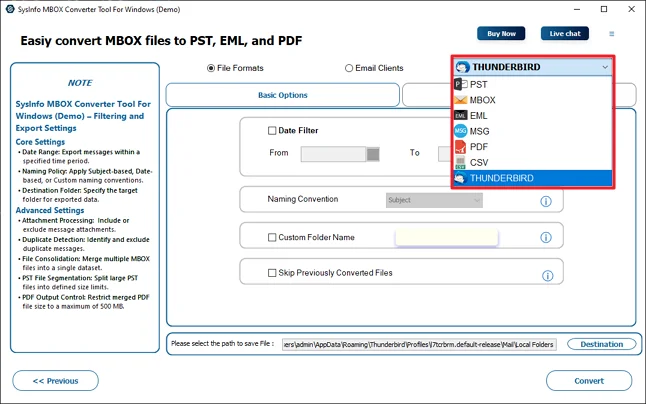646x404 pixels.
Task: Open the hamburger menu icon at top right
Action: (x=612, y=34)
